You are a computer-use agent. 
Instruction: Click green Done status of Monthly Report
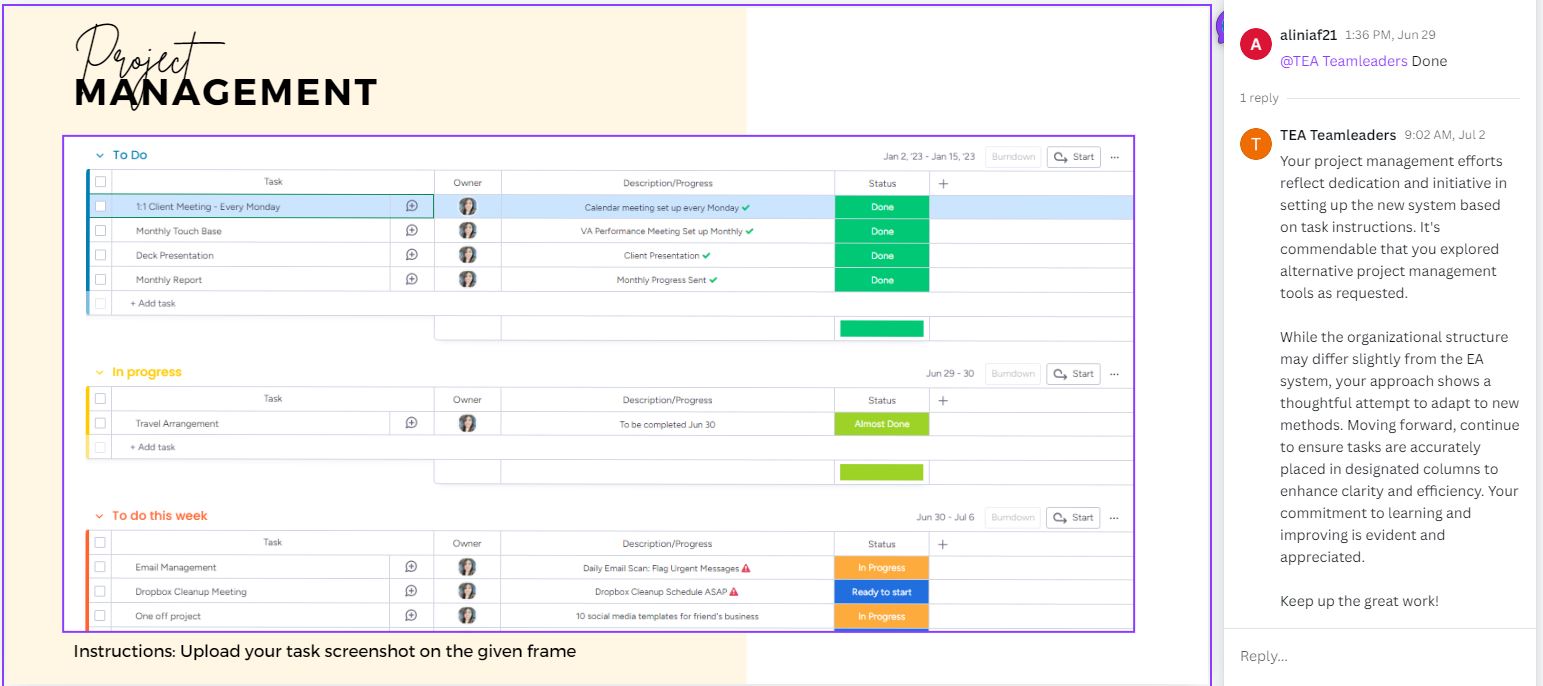pos(882,280)
